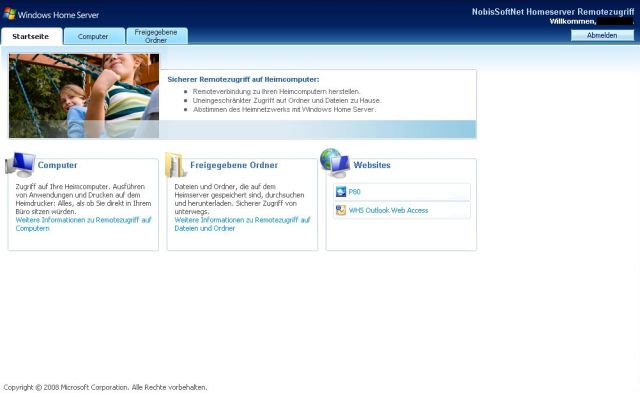Image resolution: width=640 pixels, height=393 pixels.
Task: Click 'Abstimmen des Heimnetzwerks' bullet text
Action: (x=284, y=109)
